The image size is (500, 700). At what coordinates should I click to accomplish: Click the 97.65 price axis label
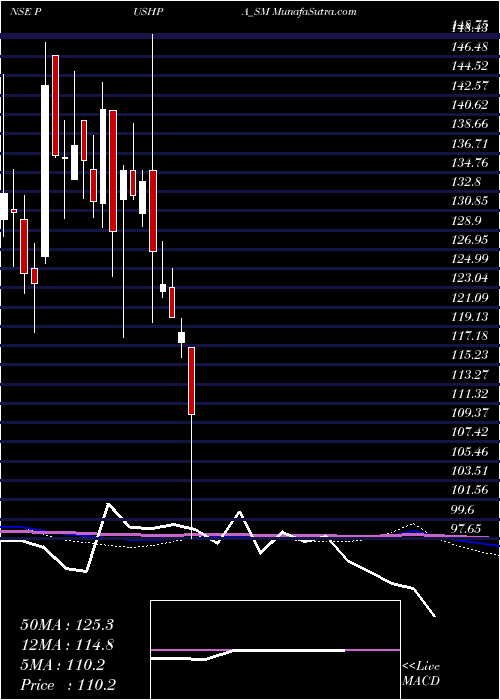[465, 530]
